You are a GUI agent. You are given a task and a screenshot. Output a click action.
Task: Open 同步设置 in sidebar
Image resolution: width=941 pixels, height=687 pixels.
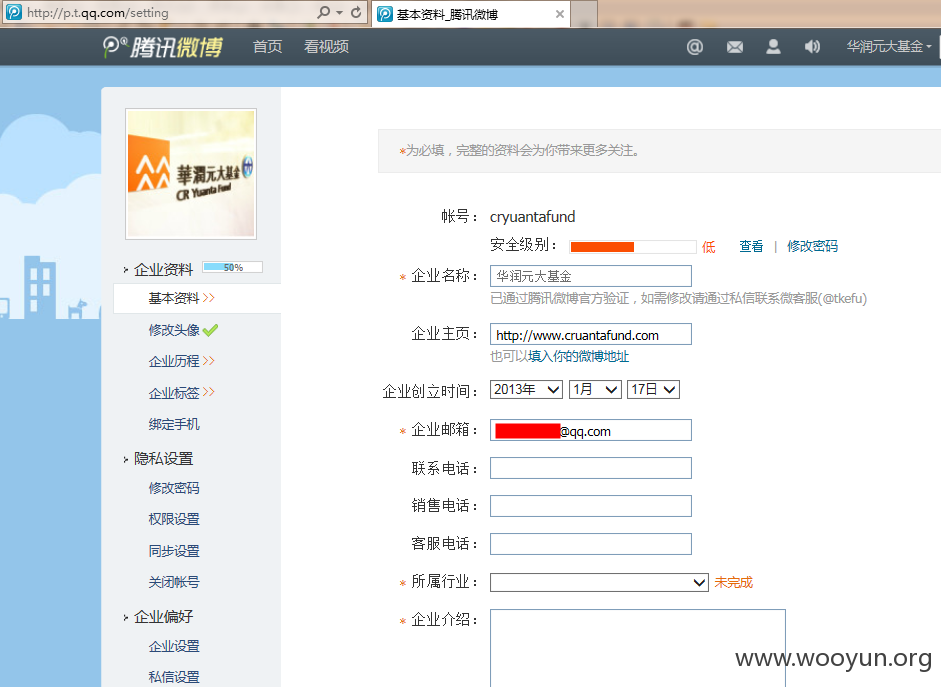click(174, 551)
